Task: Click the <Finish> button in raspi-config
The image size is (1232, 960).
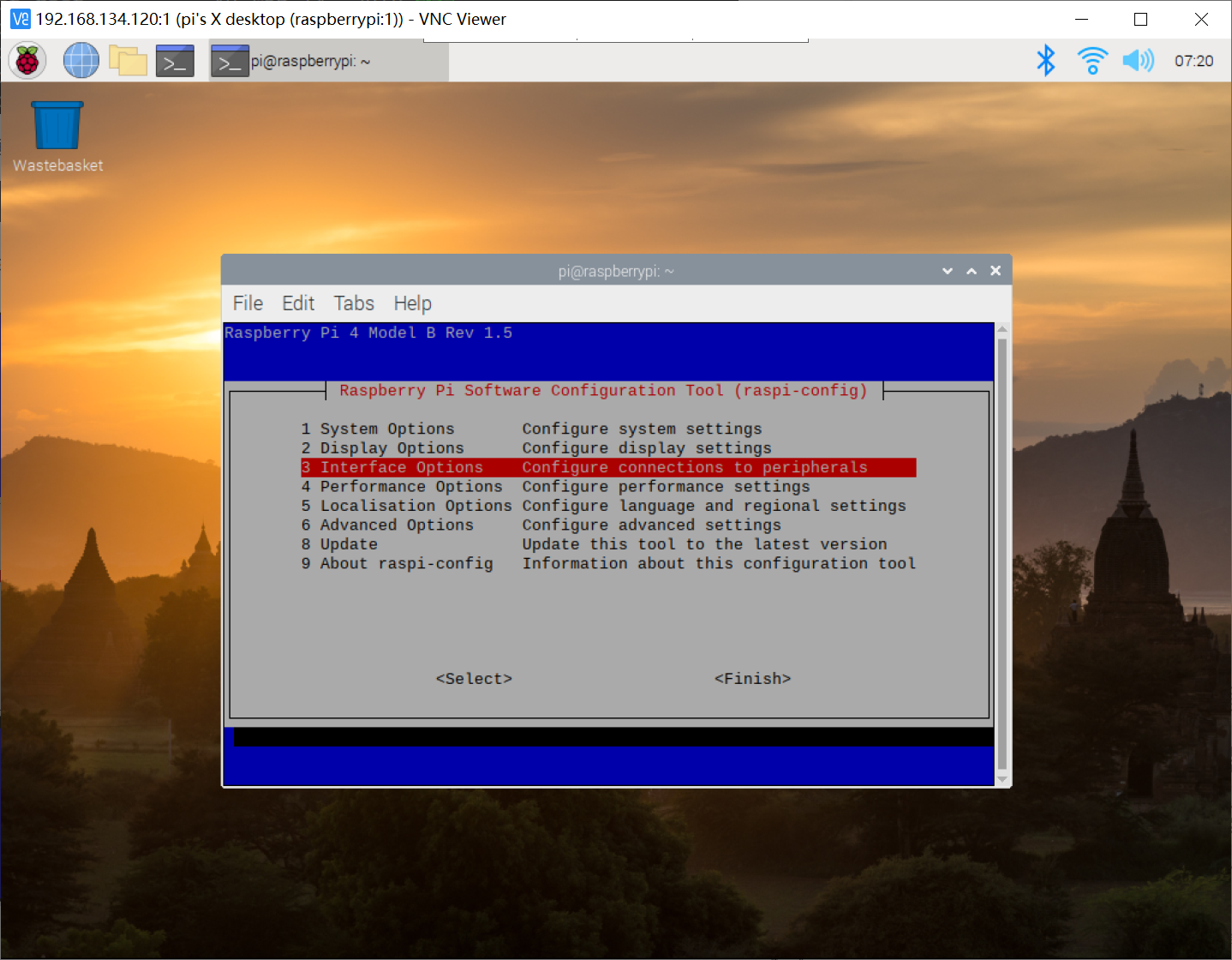Action: [x=752, y=679]
